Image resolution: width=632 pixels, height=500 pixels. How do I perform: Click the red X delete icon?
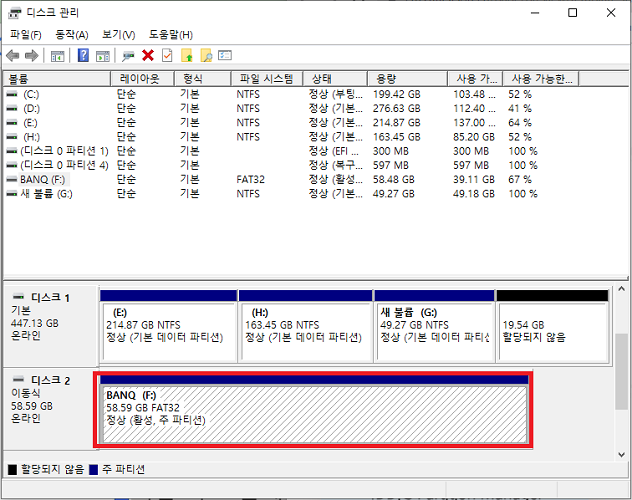(148, 56)
